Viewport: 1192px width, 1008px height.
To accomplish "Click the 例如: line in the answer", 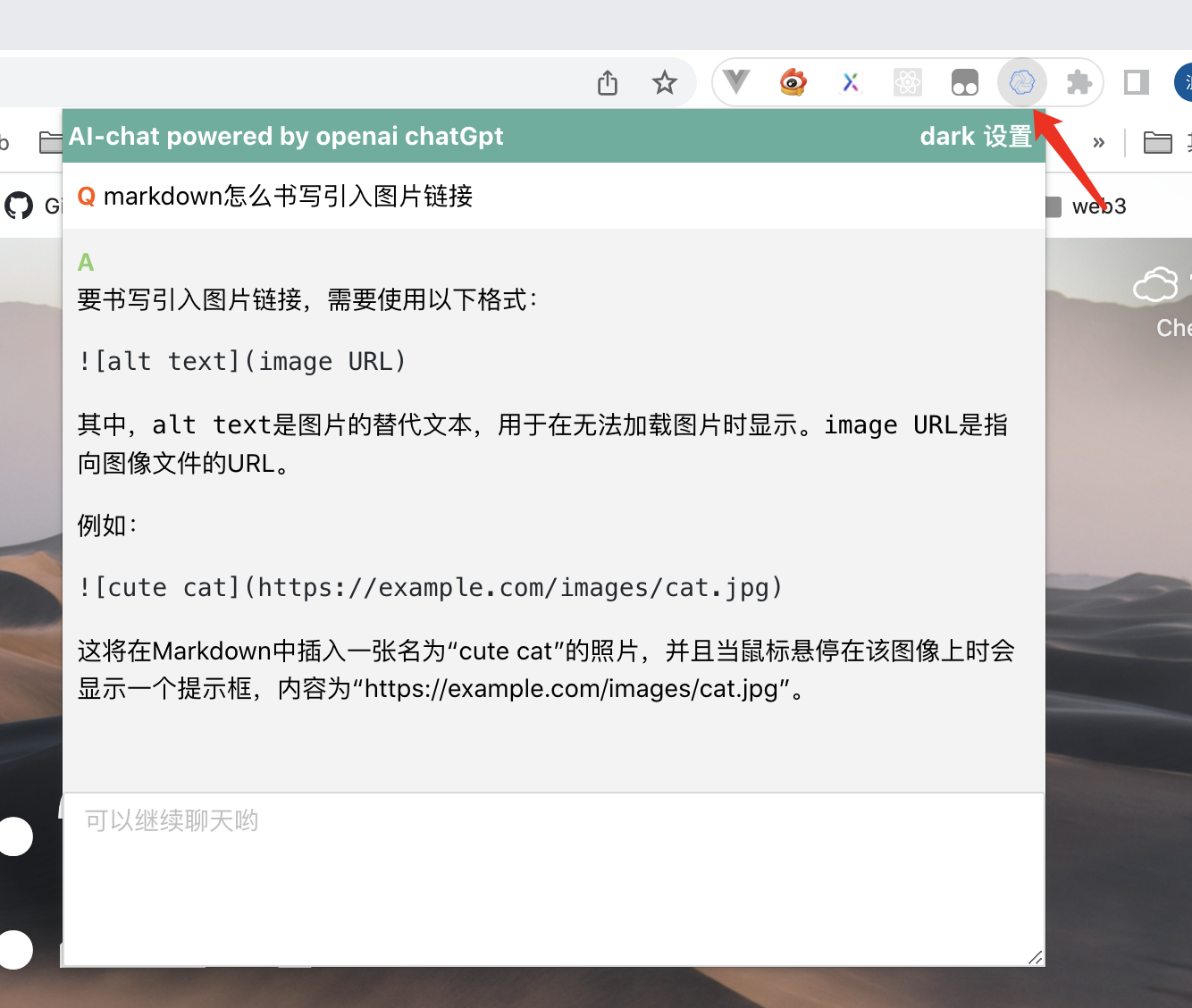I will coord(107,525).
